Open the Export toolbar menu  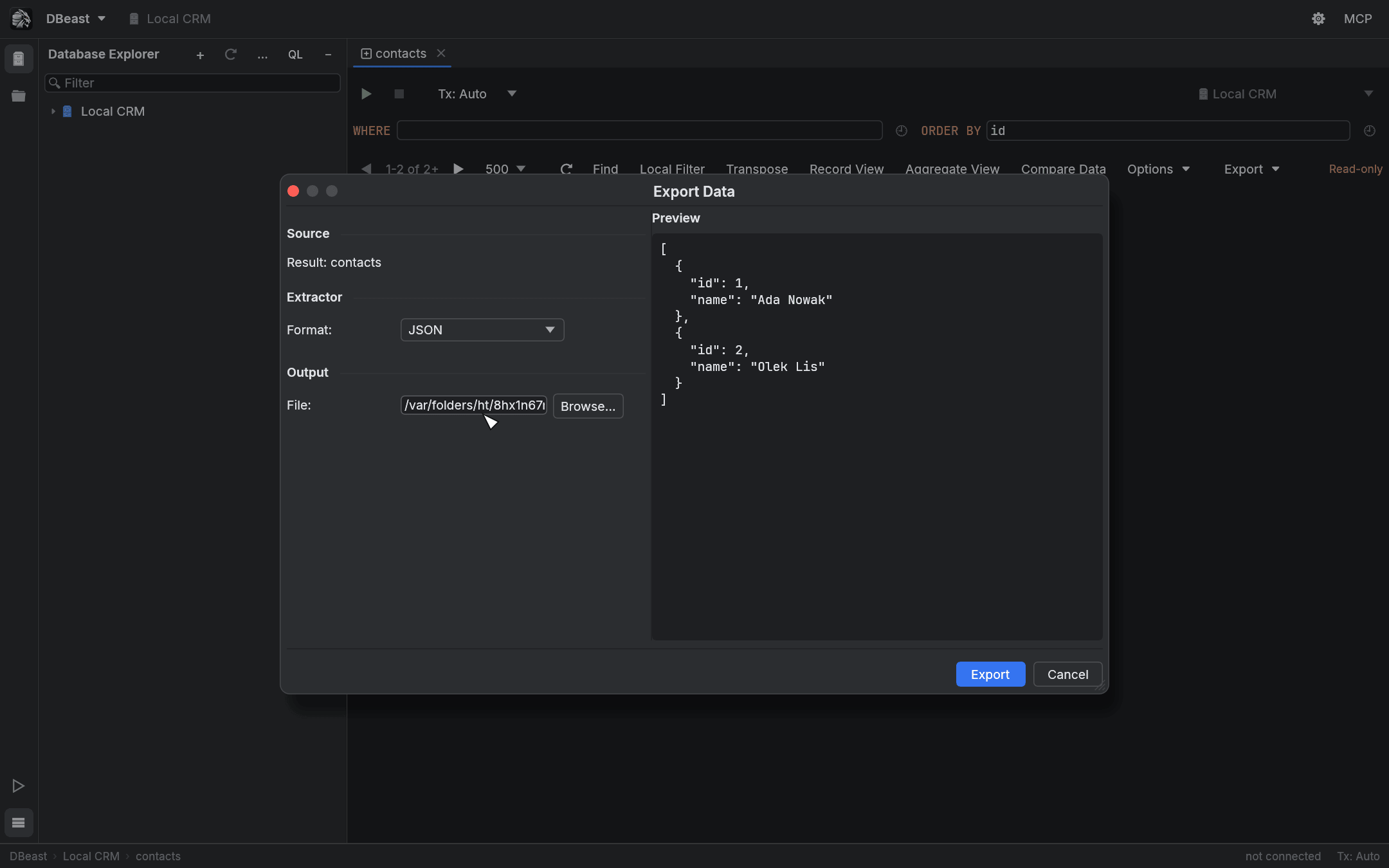point(1251,169)
